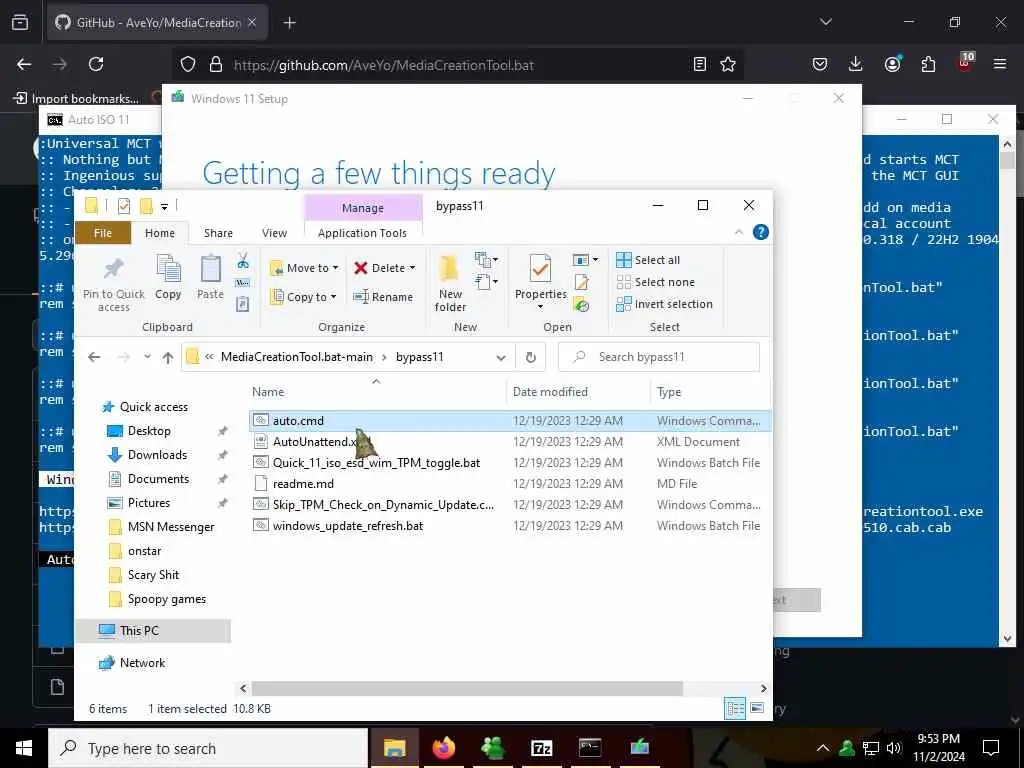Create a New folder from ribbon

click(x=450, y=284)
